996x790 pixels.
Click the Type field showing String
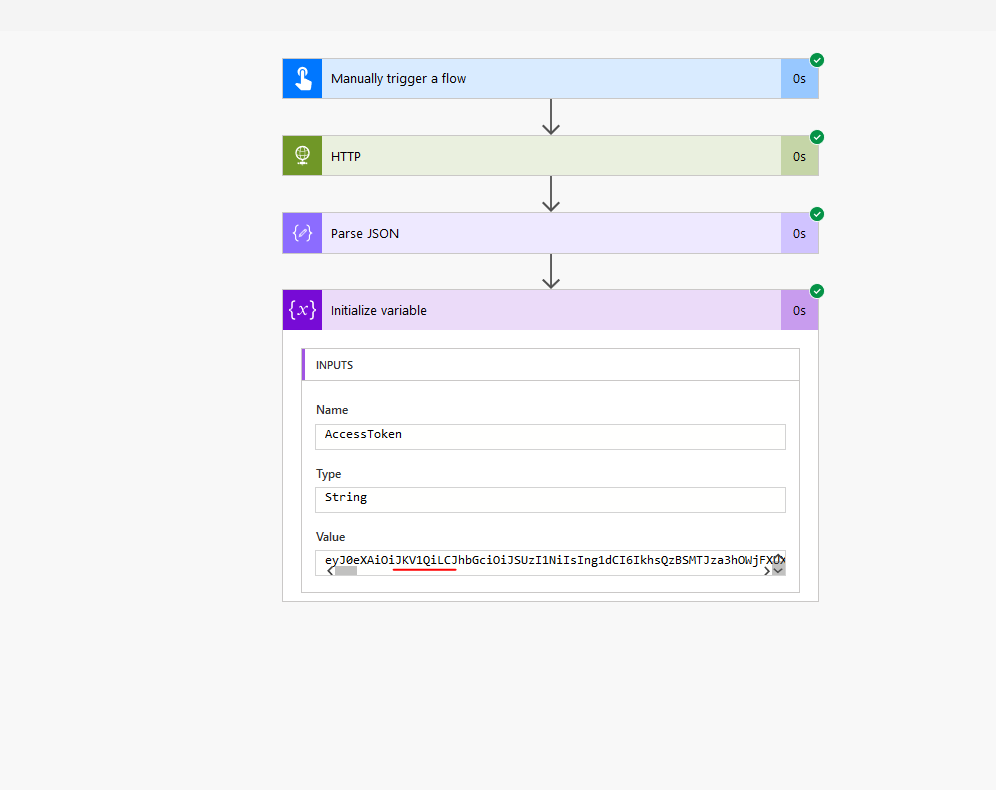tap(550, 499)
